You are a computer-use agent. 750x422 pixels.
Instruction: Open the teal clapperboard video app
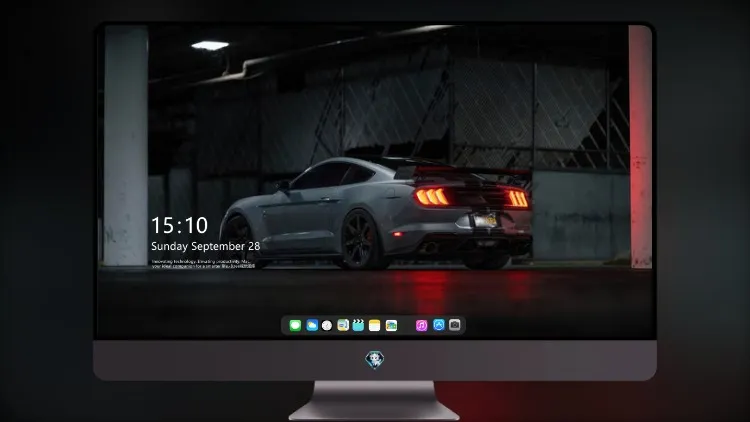(x=358, y=325)
